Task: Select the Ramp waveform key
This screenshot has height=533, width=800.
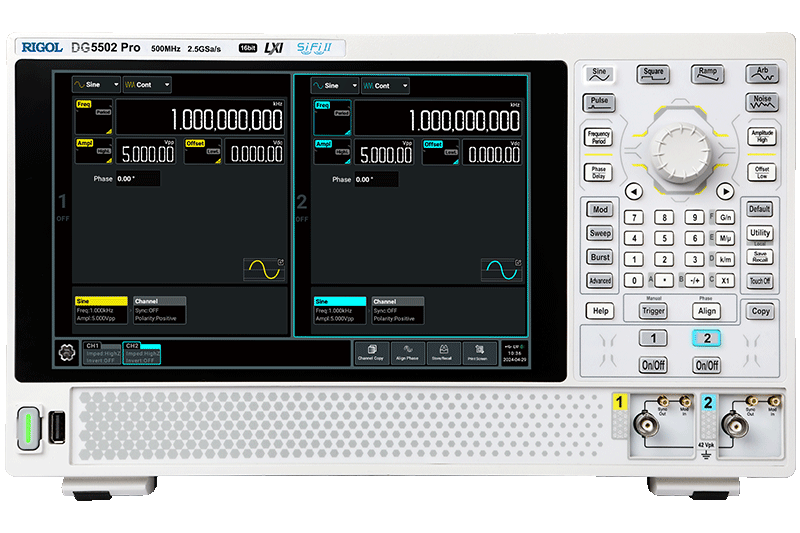Action: click(708, 74)
